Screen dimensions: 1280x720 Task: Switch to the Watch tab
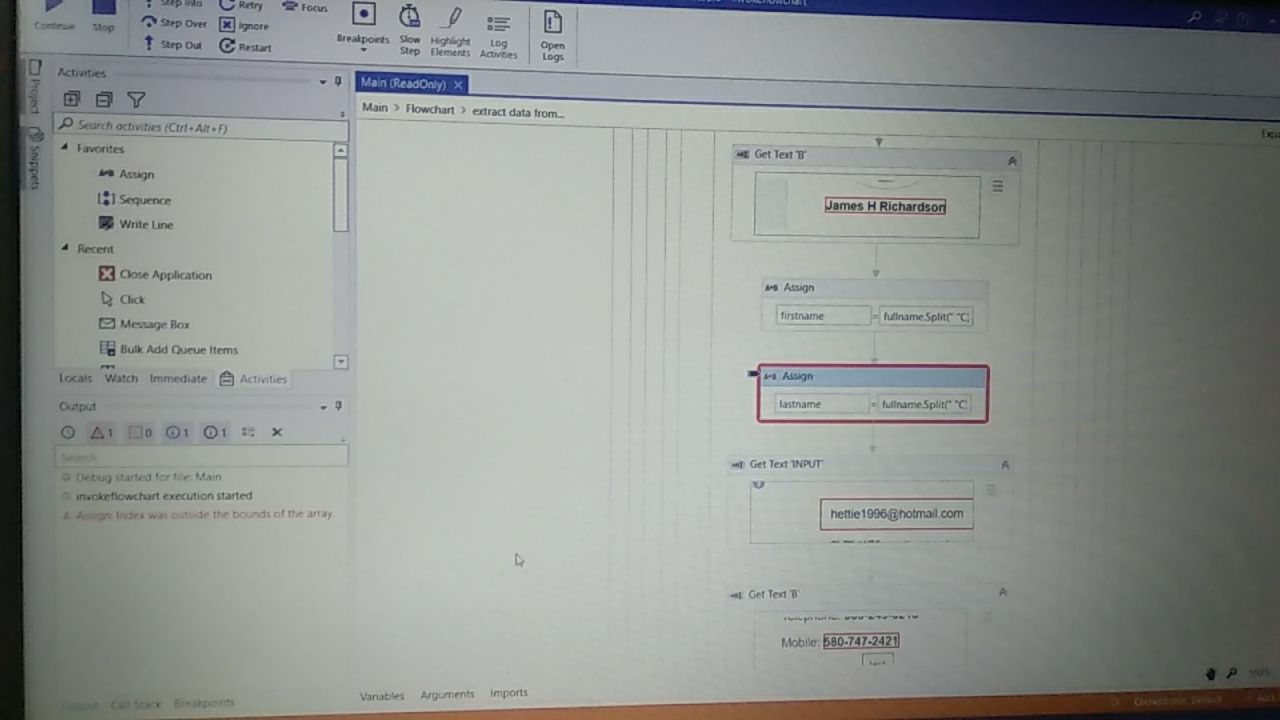click(x=121, y=378)
